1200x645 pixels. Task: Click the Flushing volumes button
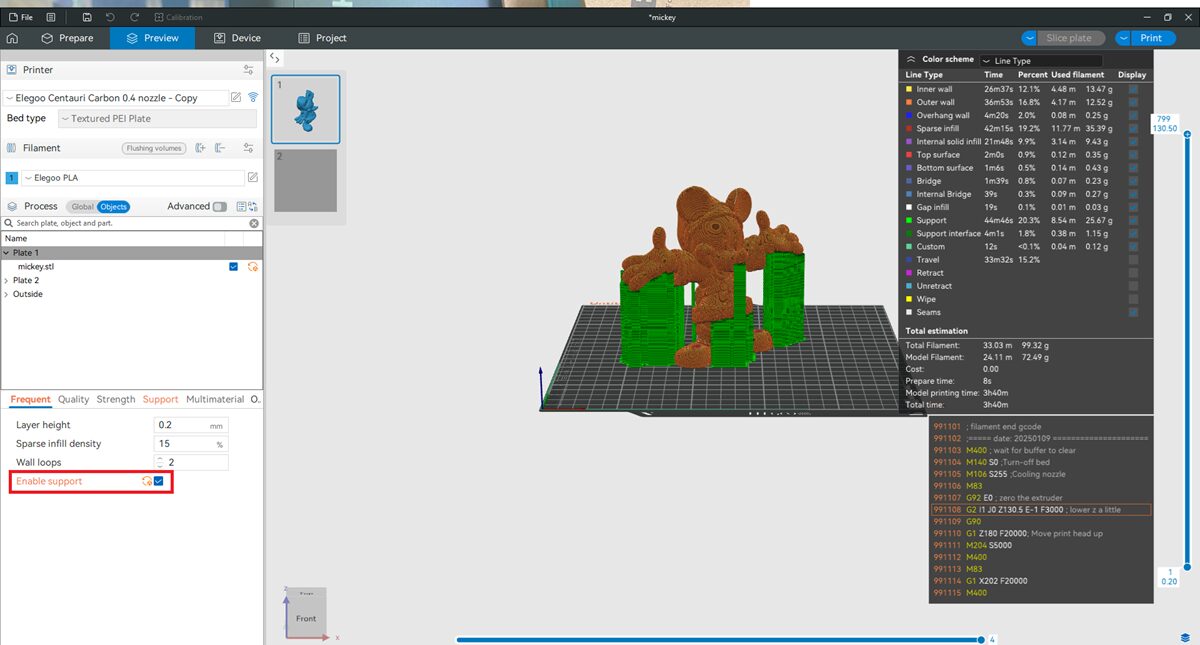[154, 148]
